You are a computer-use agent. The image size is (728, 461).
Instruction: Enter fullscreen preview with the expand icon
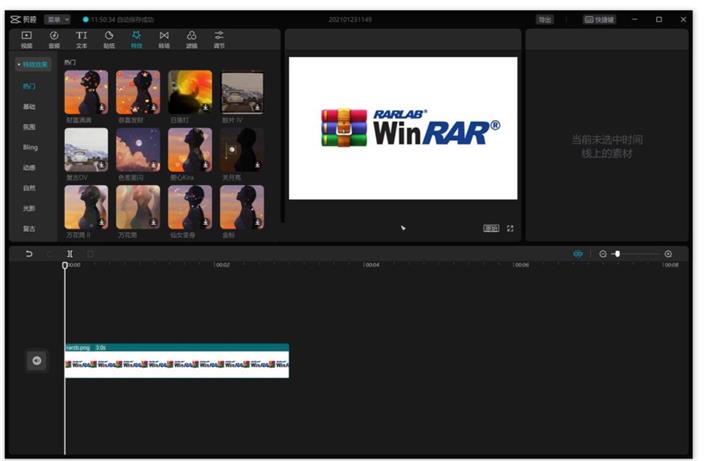point(510,228)
